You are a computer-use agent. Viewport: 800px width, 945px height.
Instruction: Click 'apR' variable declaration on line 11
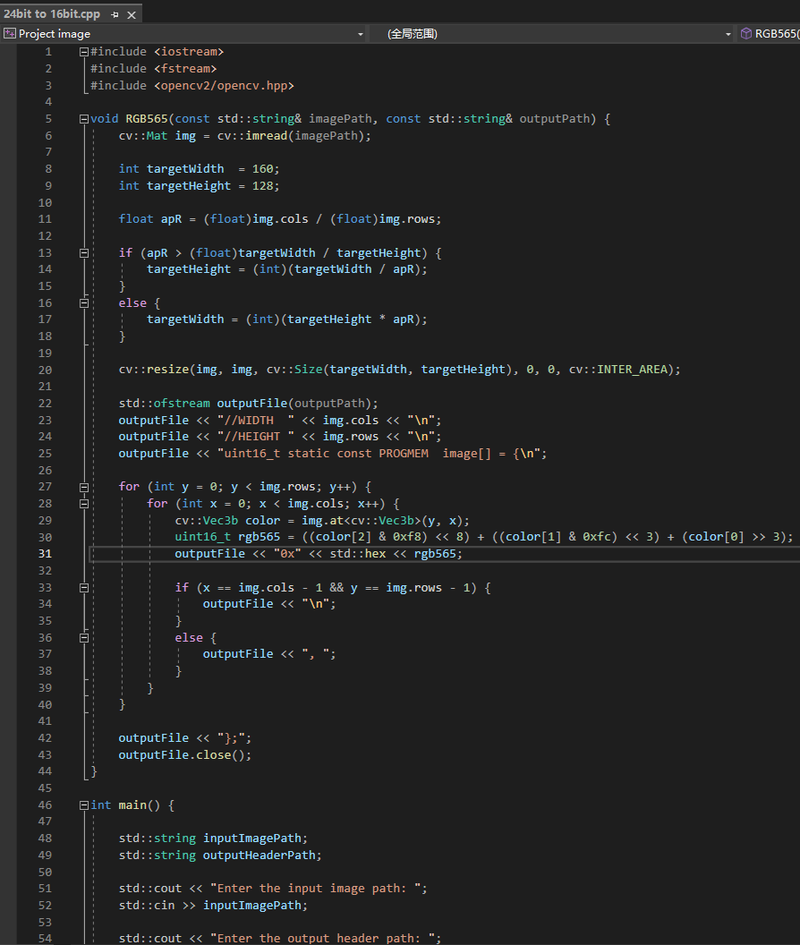click(x=171, y=219)
